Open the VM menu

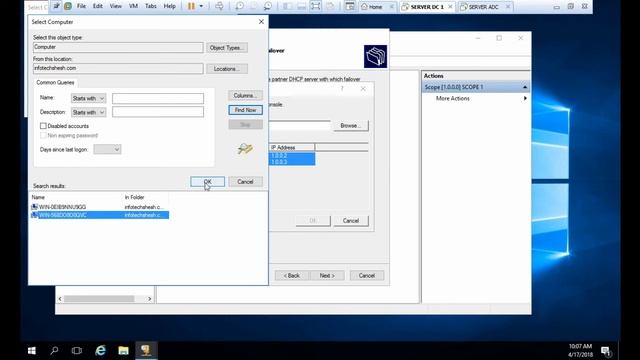[x=133, y=6]
